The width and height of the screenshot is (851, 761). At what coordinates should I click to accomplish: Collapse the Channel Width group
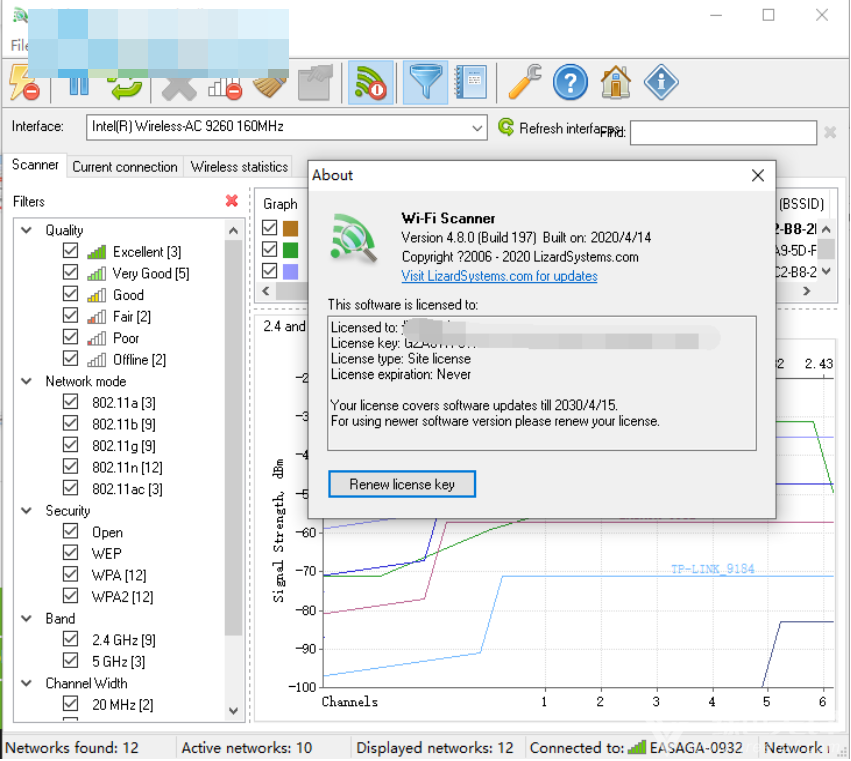(26, 683)
